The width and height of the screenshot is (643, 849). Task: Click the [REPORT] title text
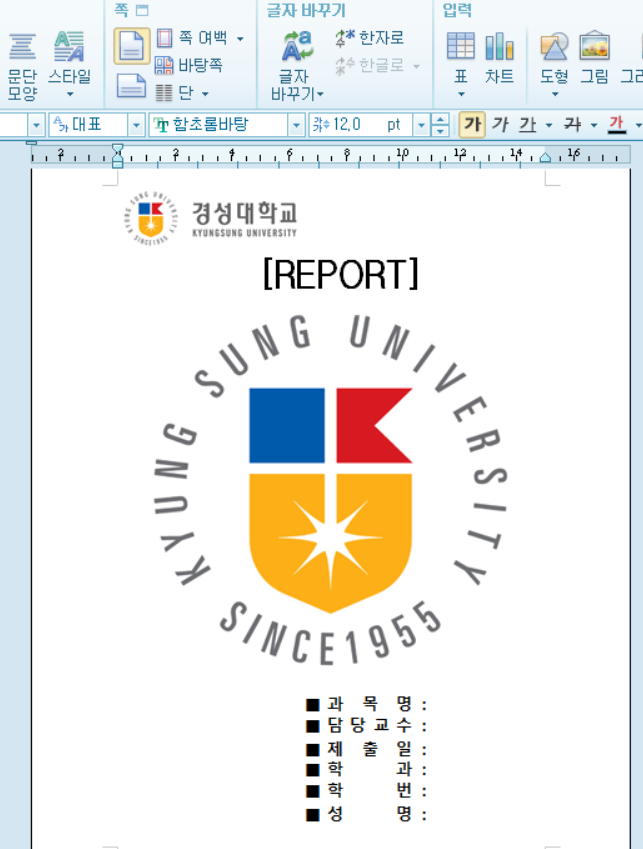coord(341,274)
